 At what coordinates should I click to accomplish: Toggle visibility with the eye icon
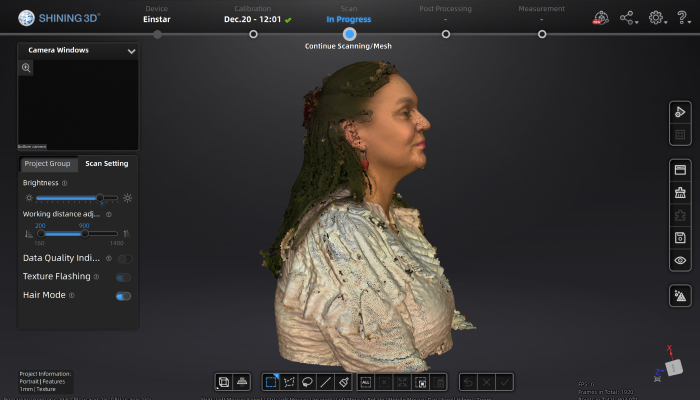pos(680,260)
